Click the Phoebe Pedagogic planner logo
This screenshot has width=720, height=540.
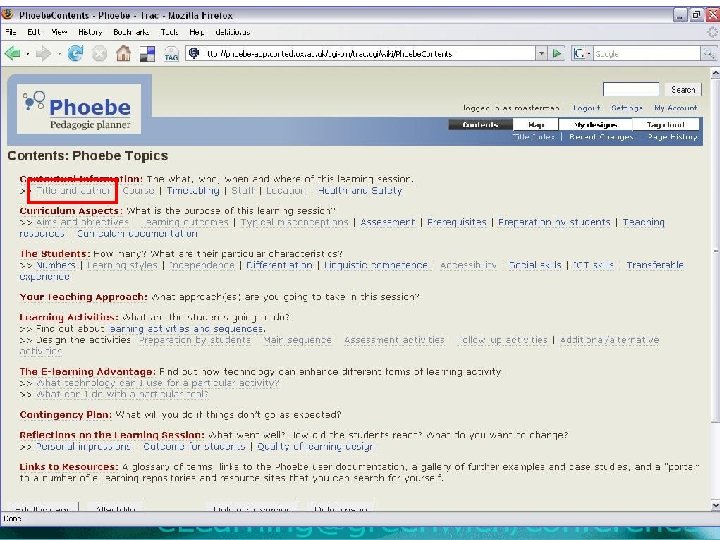click(79, 109)
